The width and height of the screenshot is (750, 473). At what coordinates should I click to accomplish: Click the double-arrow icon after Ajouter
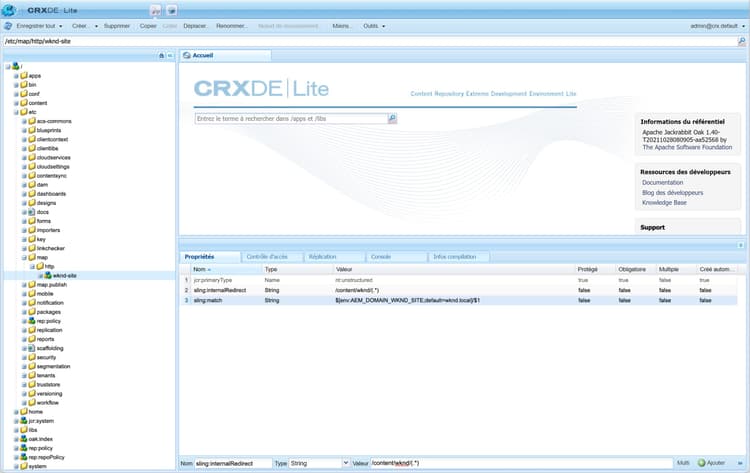(x=740, y=463)
